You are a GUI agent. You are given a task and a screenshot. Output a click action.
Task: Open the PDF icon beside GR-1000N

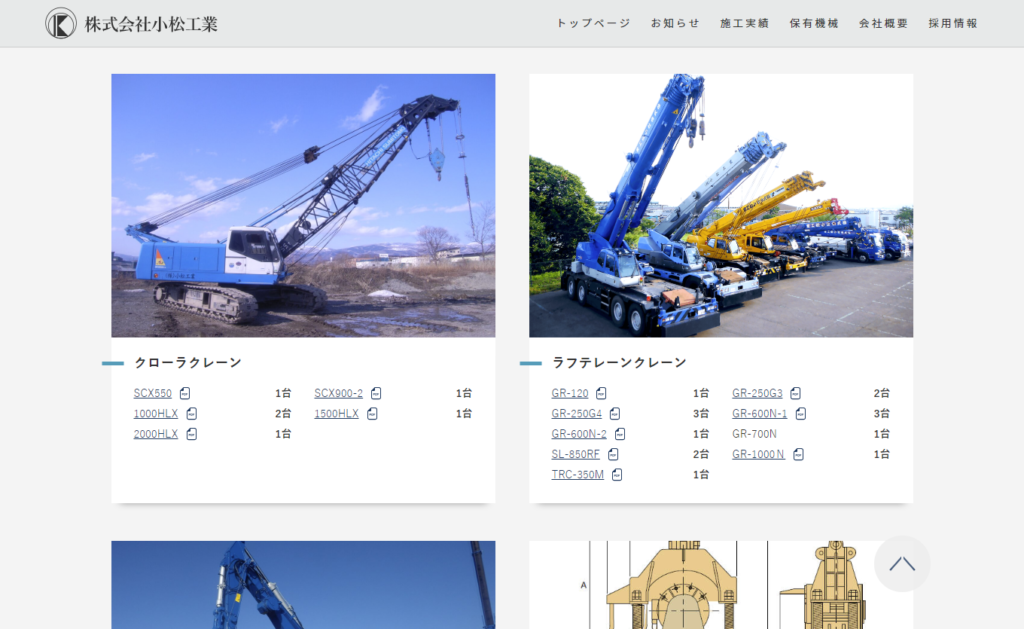pyautogui.click(x=798, y=454)
